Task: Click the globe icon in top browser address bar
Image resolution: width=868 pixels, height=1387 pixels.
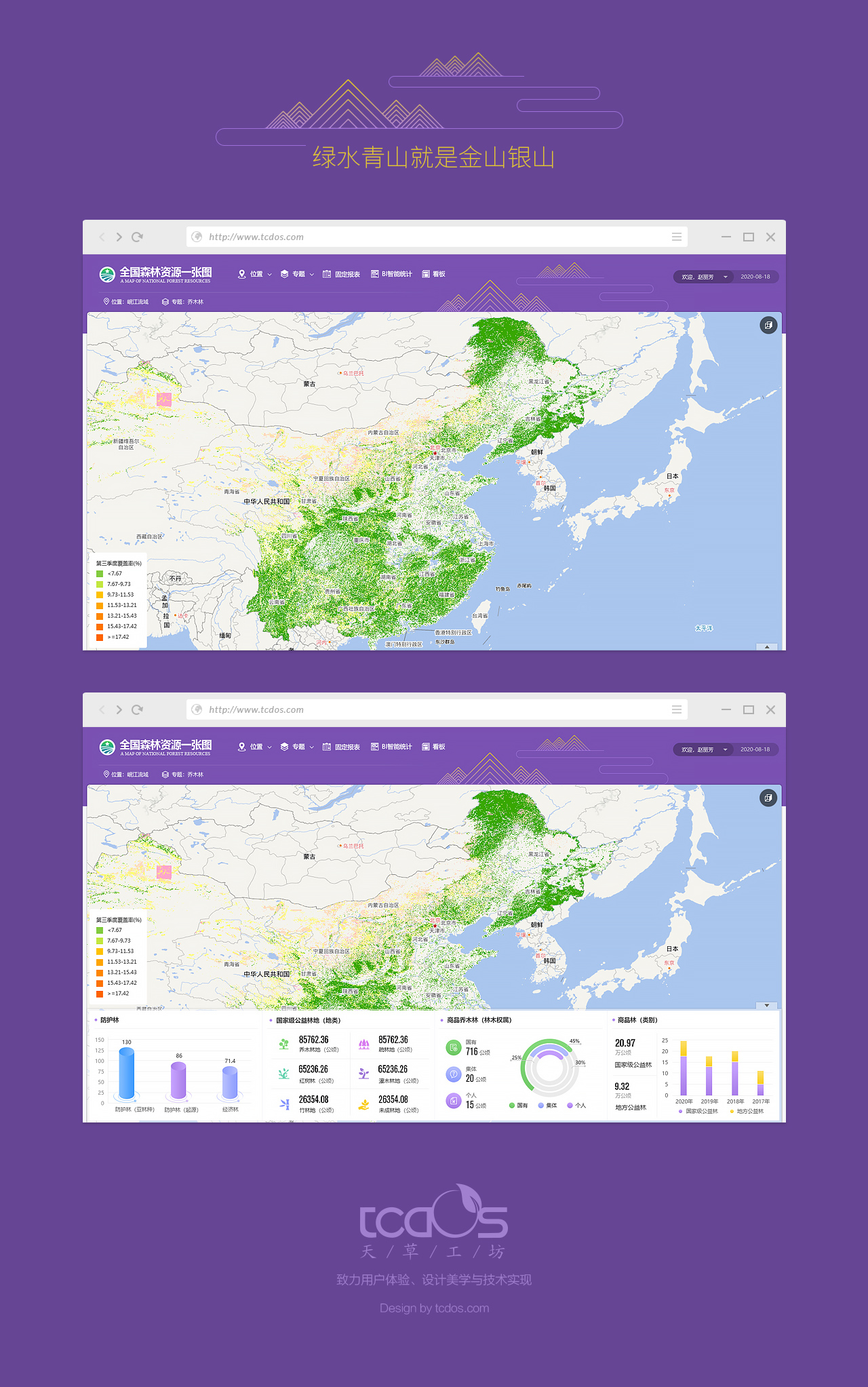Action: (x=197, y=237)
